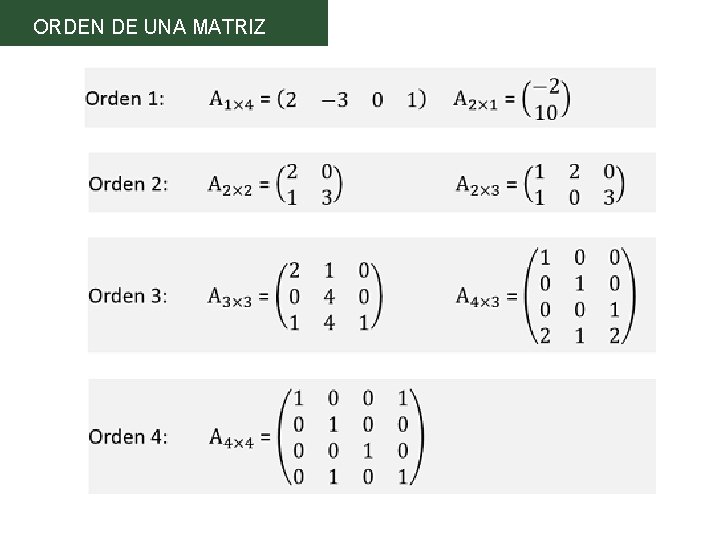The image size is (720, 540).
Task: Click the A4×3 matrix label
Action: click(x=478, y=297)
